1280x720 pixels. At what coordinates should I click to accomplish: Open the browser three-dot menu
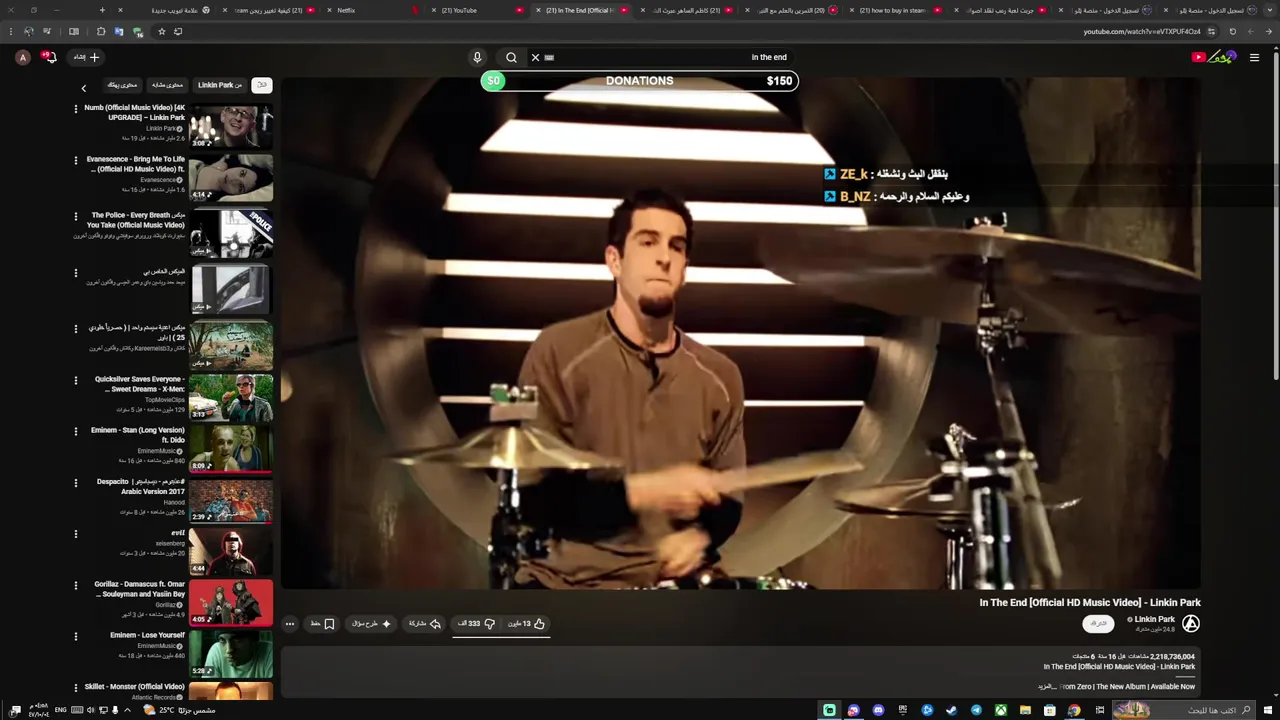10,31
